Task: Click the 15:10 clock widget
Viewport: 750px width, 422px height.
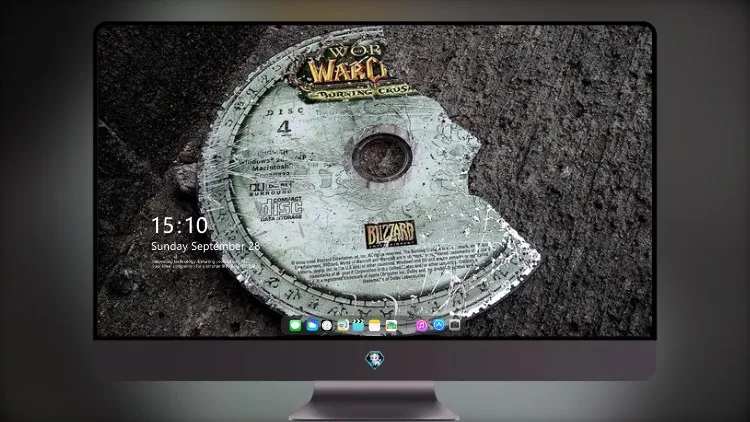Action: pyautogui.click(x=179, y=225)
